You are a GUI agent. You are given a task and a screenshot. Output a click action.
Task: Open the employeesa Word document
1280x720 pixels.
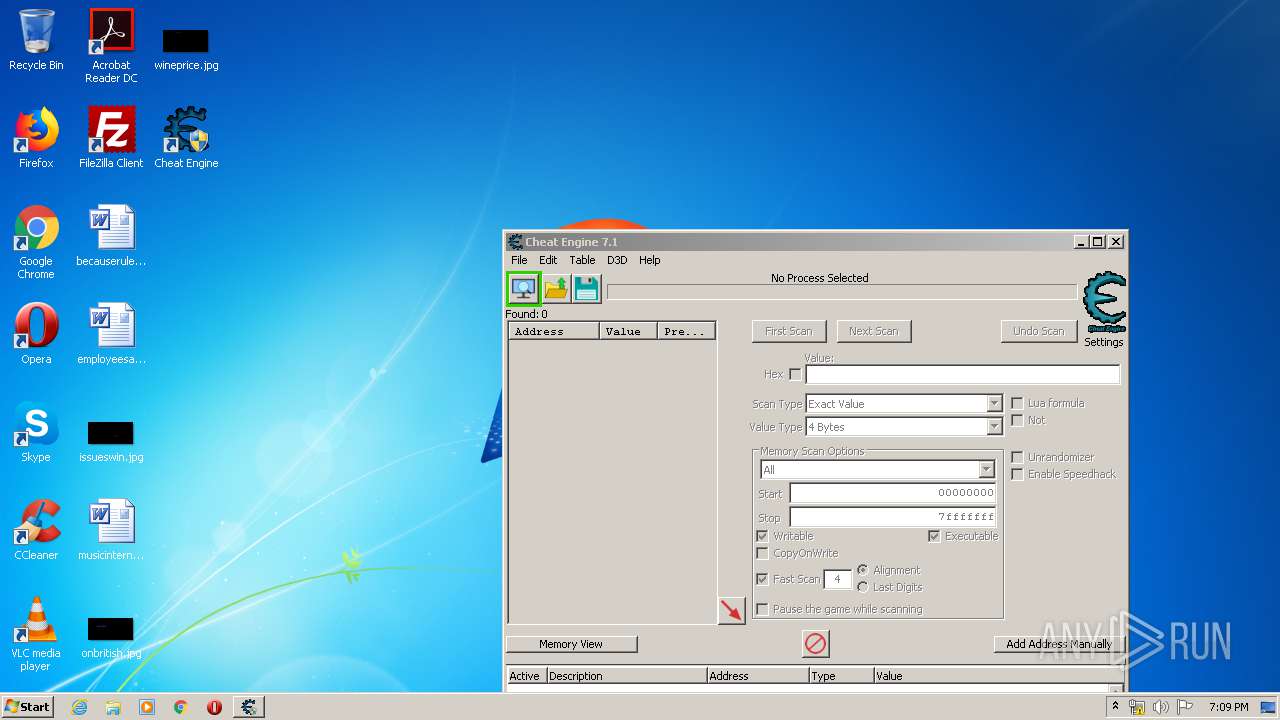coord(111,334)
